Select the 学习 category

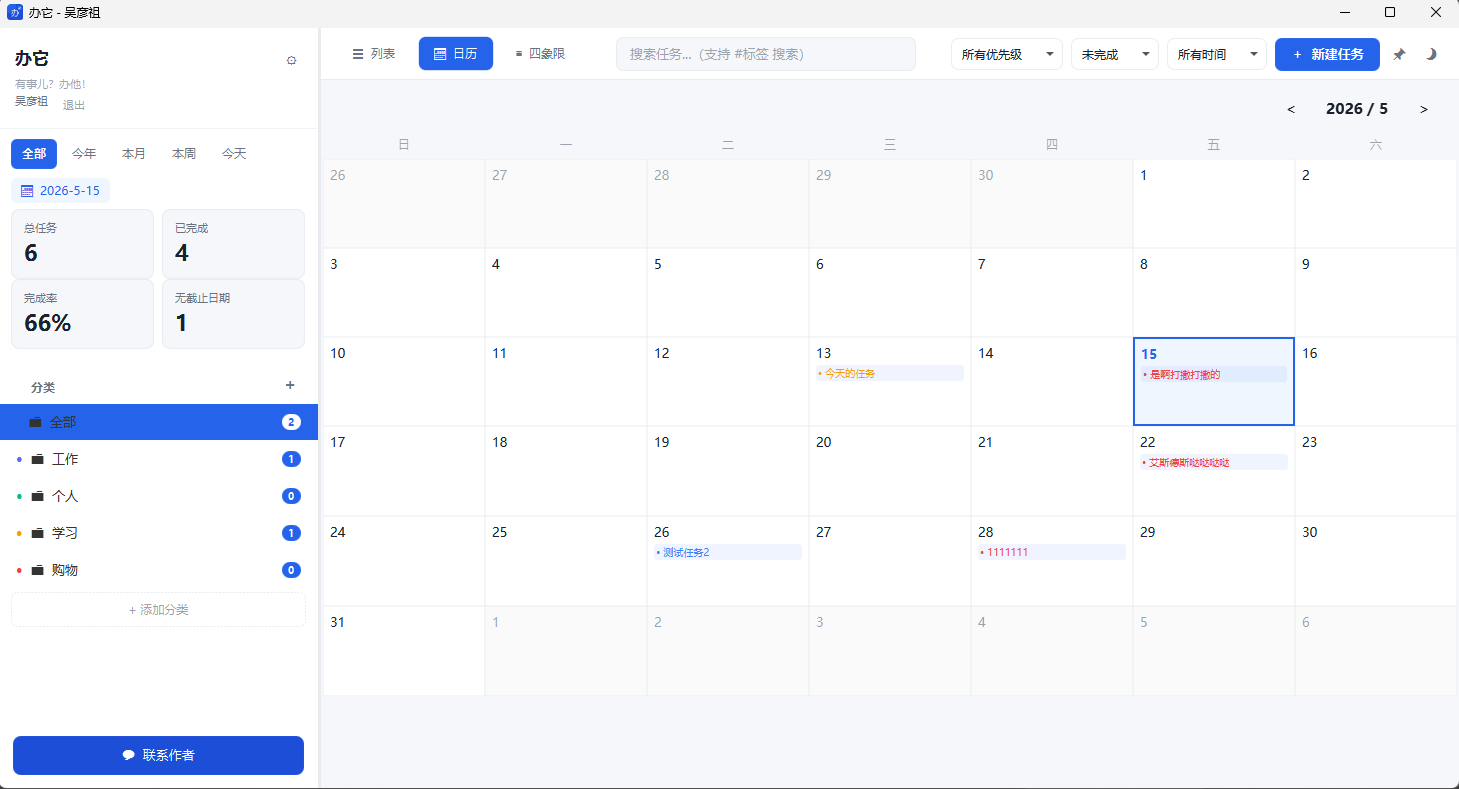tap(159, 533)
